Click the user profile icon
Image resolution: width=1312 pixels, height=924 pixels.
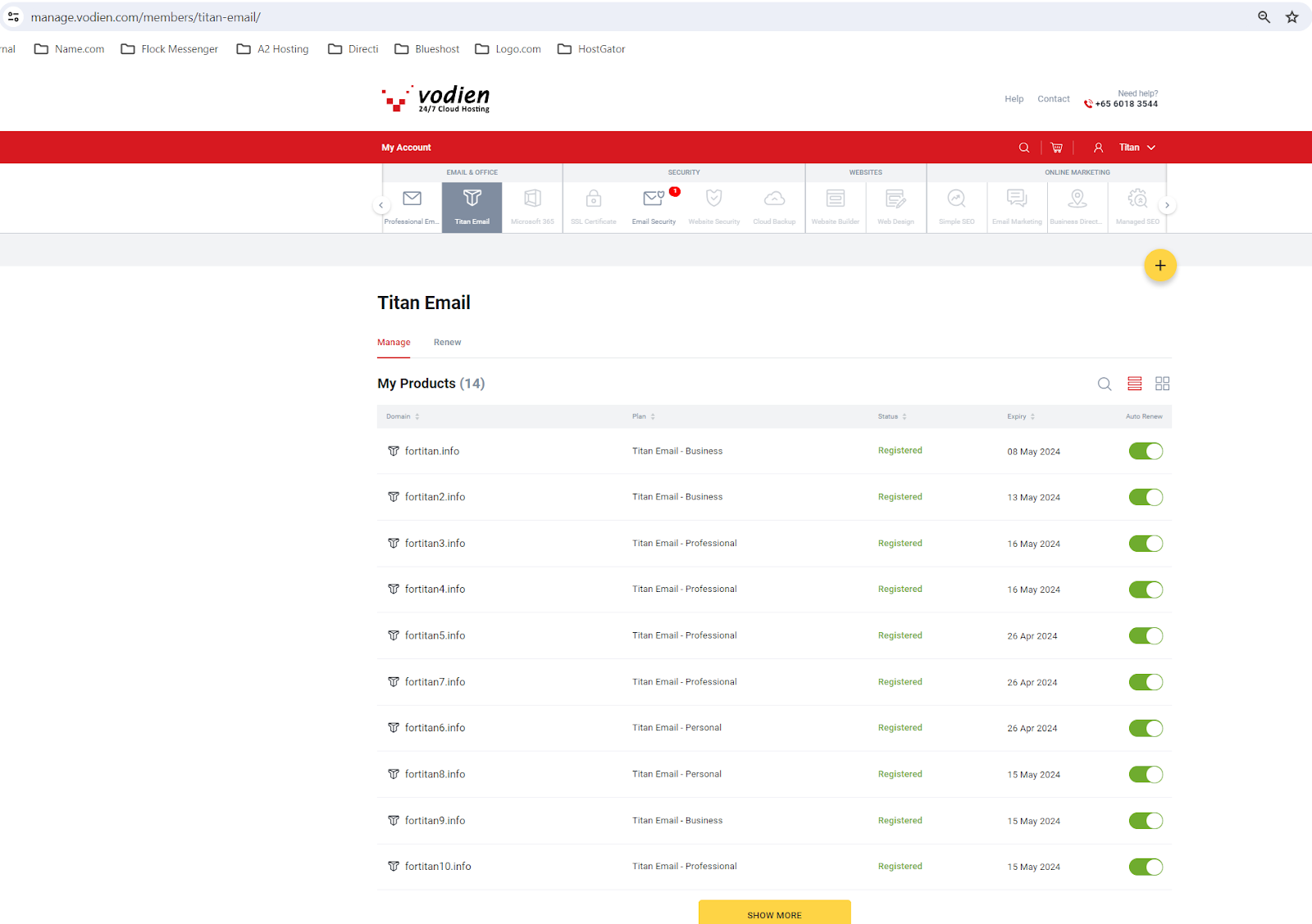tap(1098, 148)
